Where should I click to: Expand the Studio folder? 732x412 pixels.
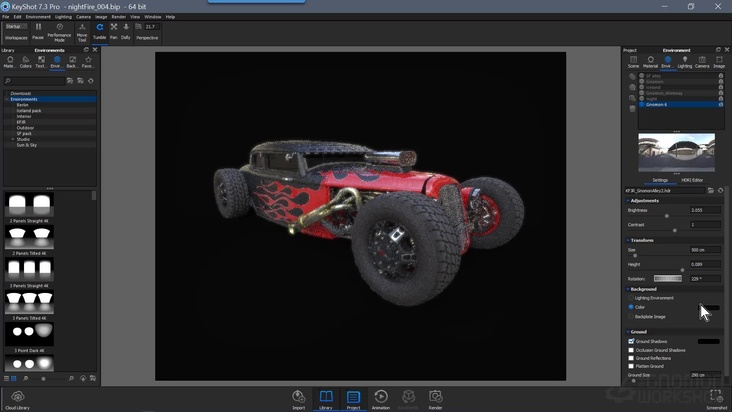(x=13, y=139)
